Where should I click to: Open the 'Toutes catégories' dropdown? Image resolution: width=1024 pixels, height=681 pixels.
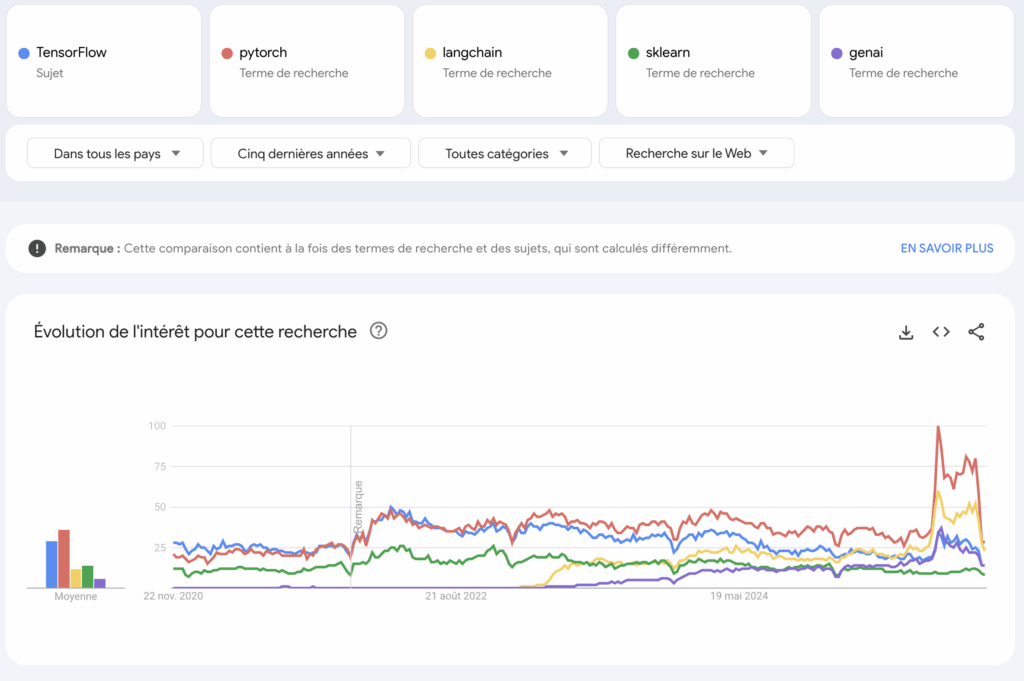point(506,153)
